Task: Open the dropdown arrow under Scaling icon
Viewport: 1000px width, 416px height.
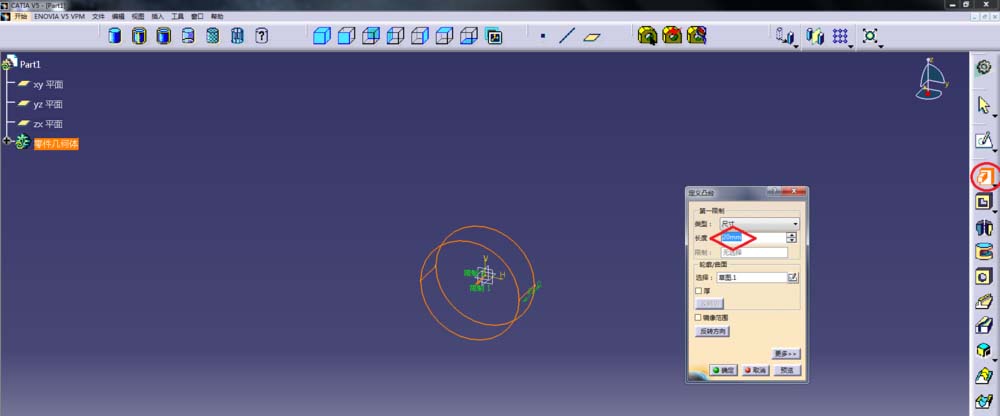Action: click(x=881, y=46)
